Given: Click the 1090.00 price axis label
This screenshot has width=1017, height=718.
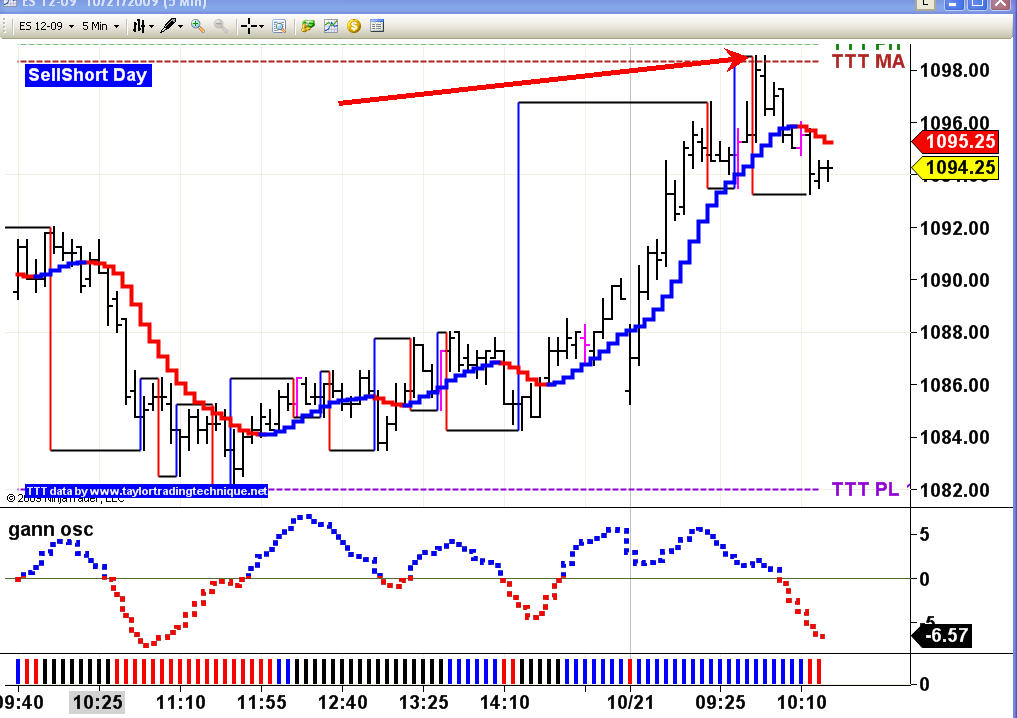Looking at the screenshot, I should [x=955, y=280].
